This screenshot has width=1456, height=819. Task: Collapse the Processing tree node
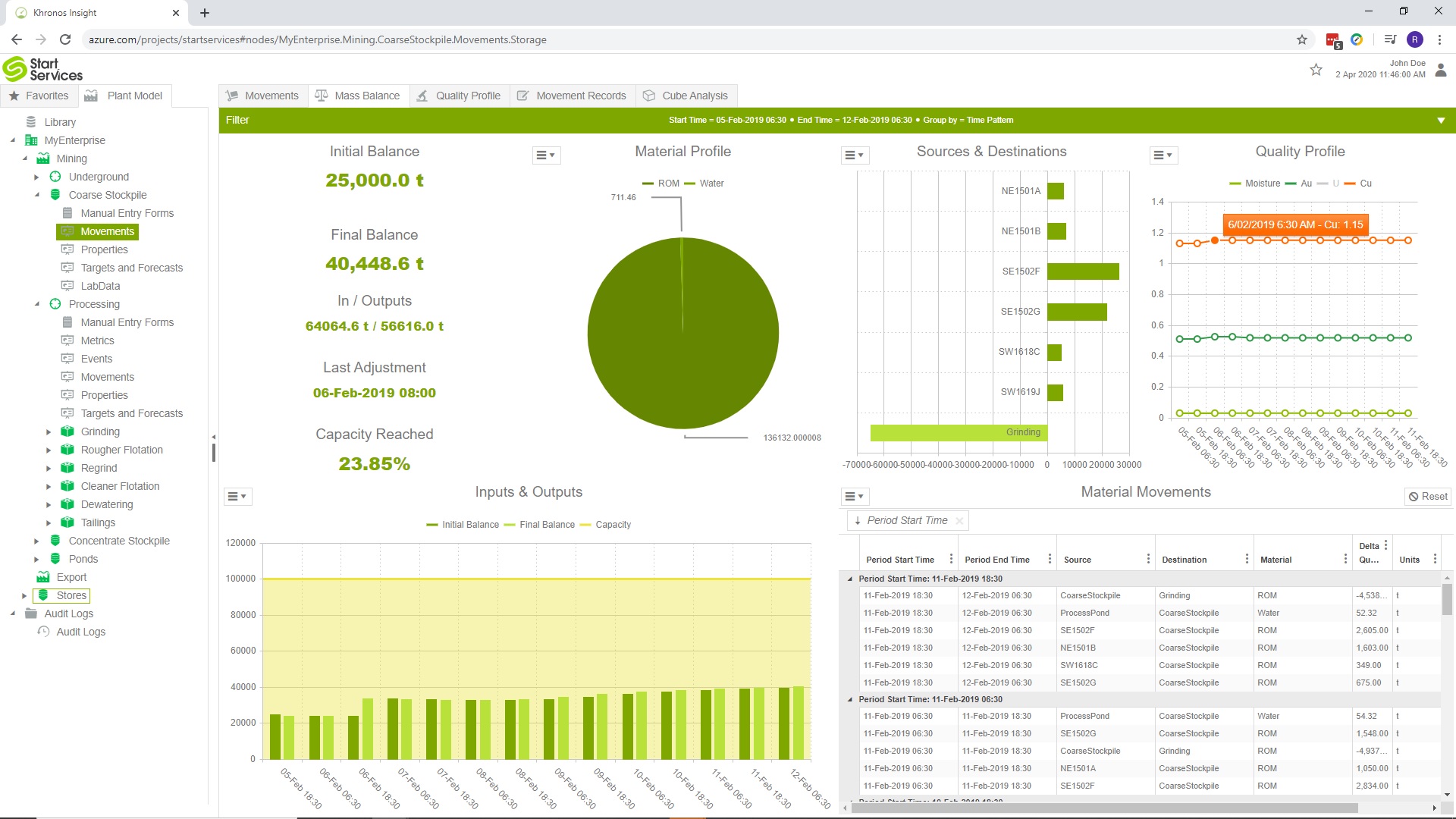[x=36, y=304]
